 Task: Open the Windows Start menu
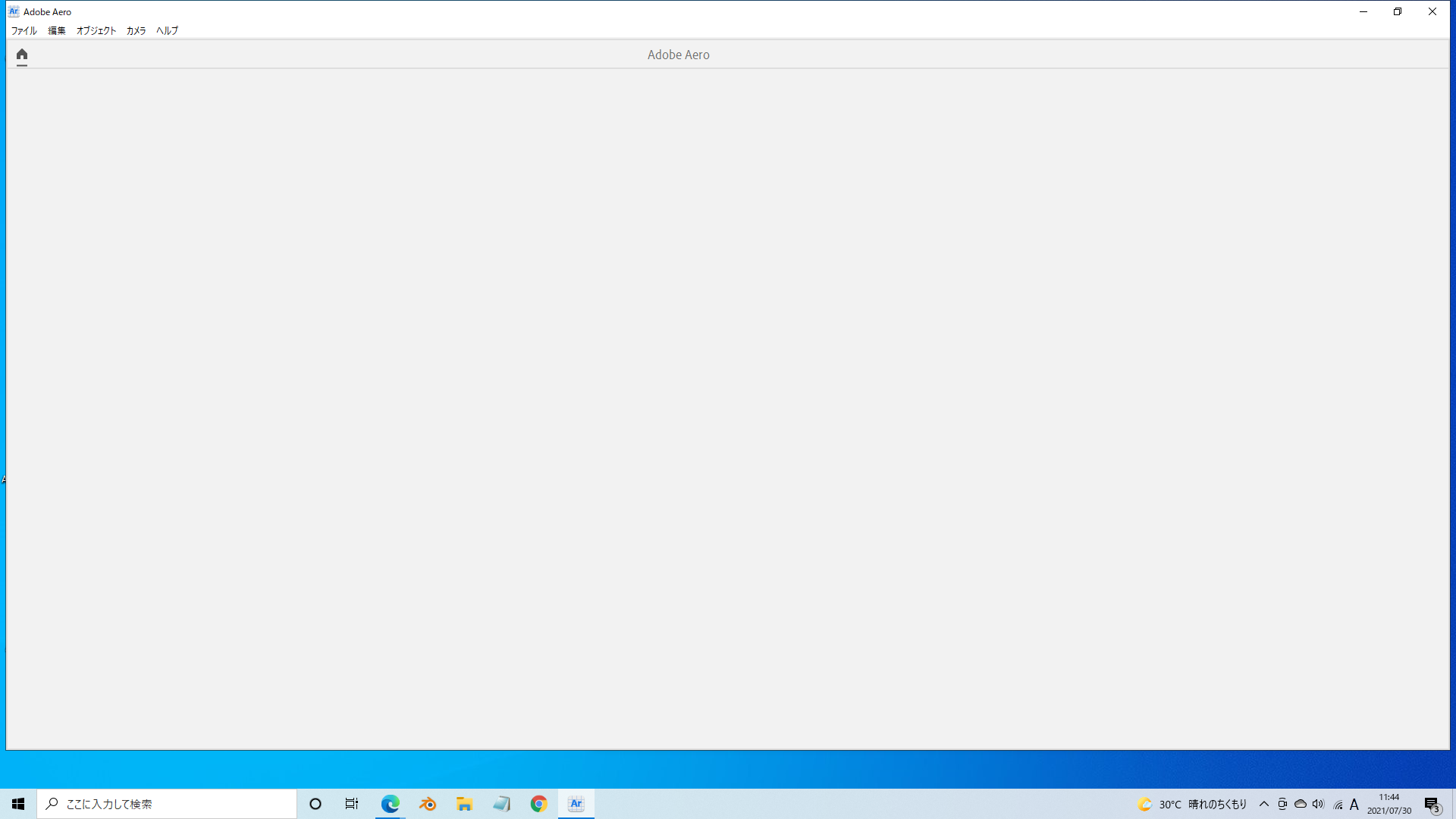point(17,803)
